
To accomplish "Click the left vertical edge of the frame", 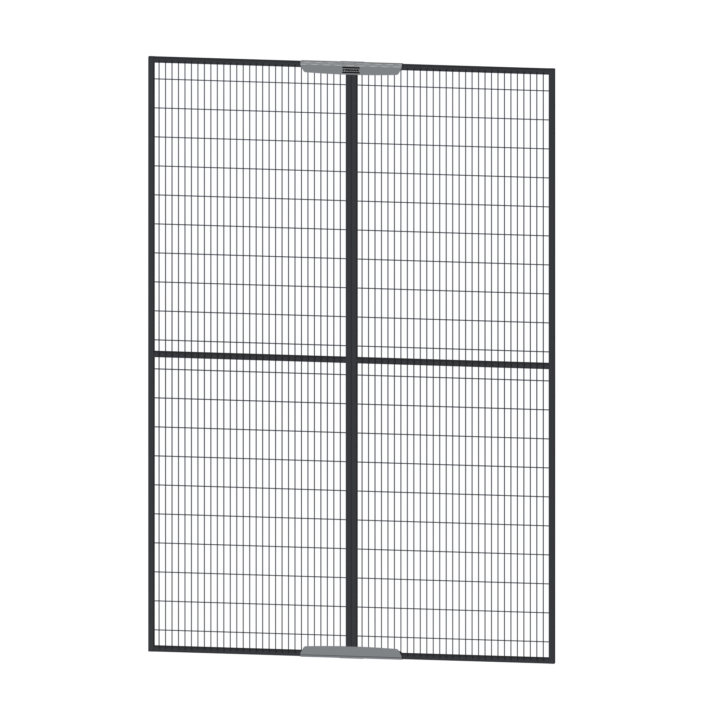I will 151,350.
